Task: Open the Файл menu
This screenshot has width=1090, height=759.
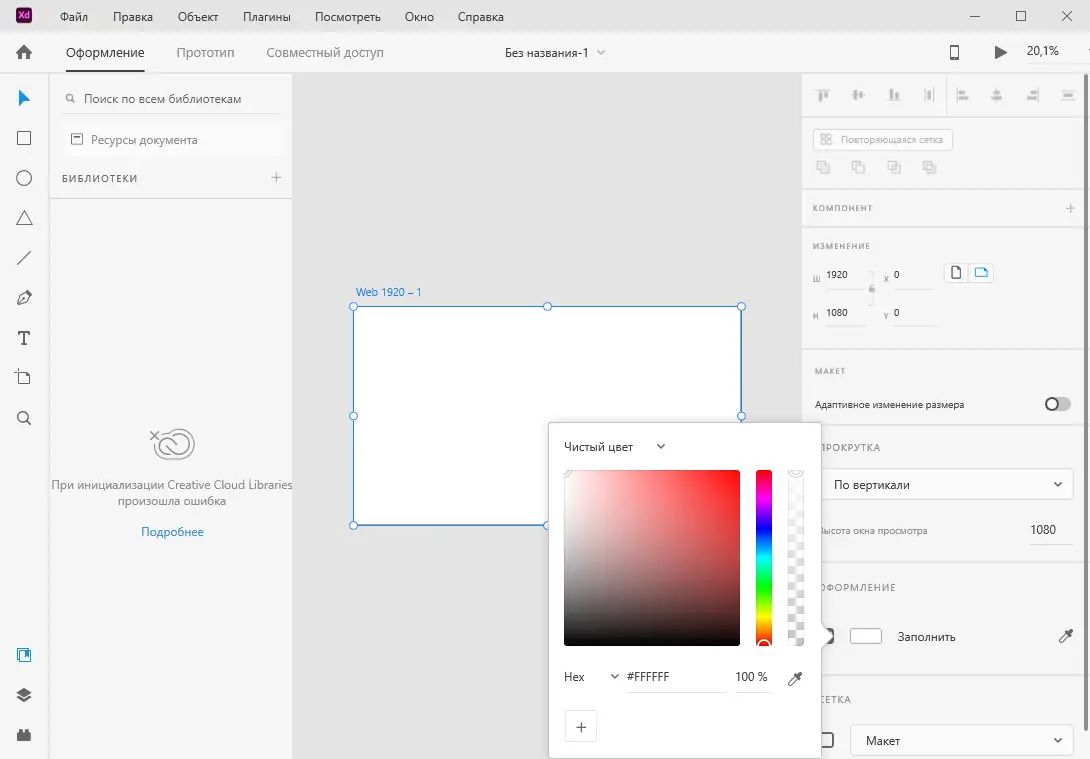Action: coord(74,17)
